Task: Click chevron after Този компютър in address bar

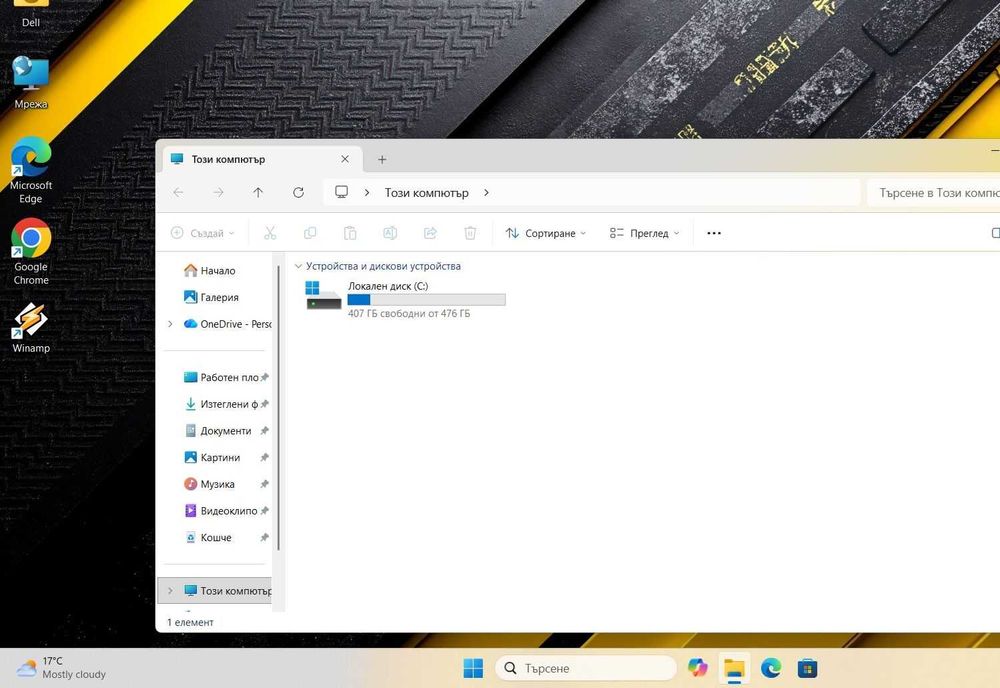Action: (487, 193)
